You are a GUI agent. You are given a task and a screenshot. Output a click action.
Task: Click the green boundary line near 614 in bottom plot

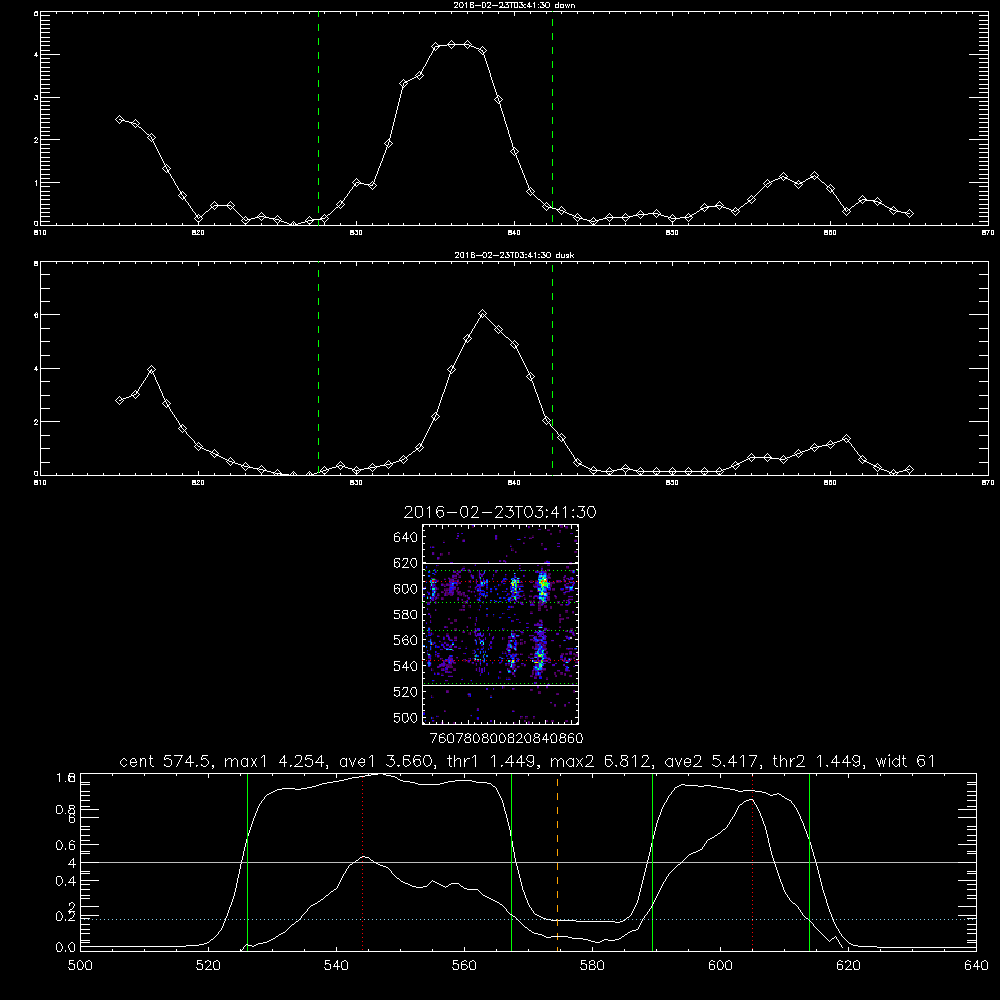point(809,861)
